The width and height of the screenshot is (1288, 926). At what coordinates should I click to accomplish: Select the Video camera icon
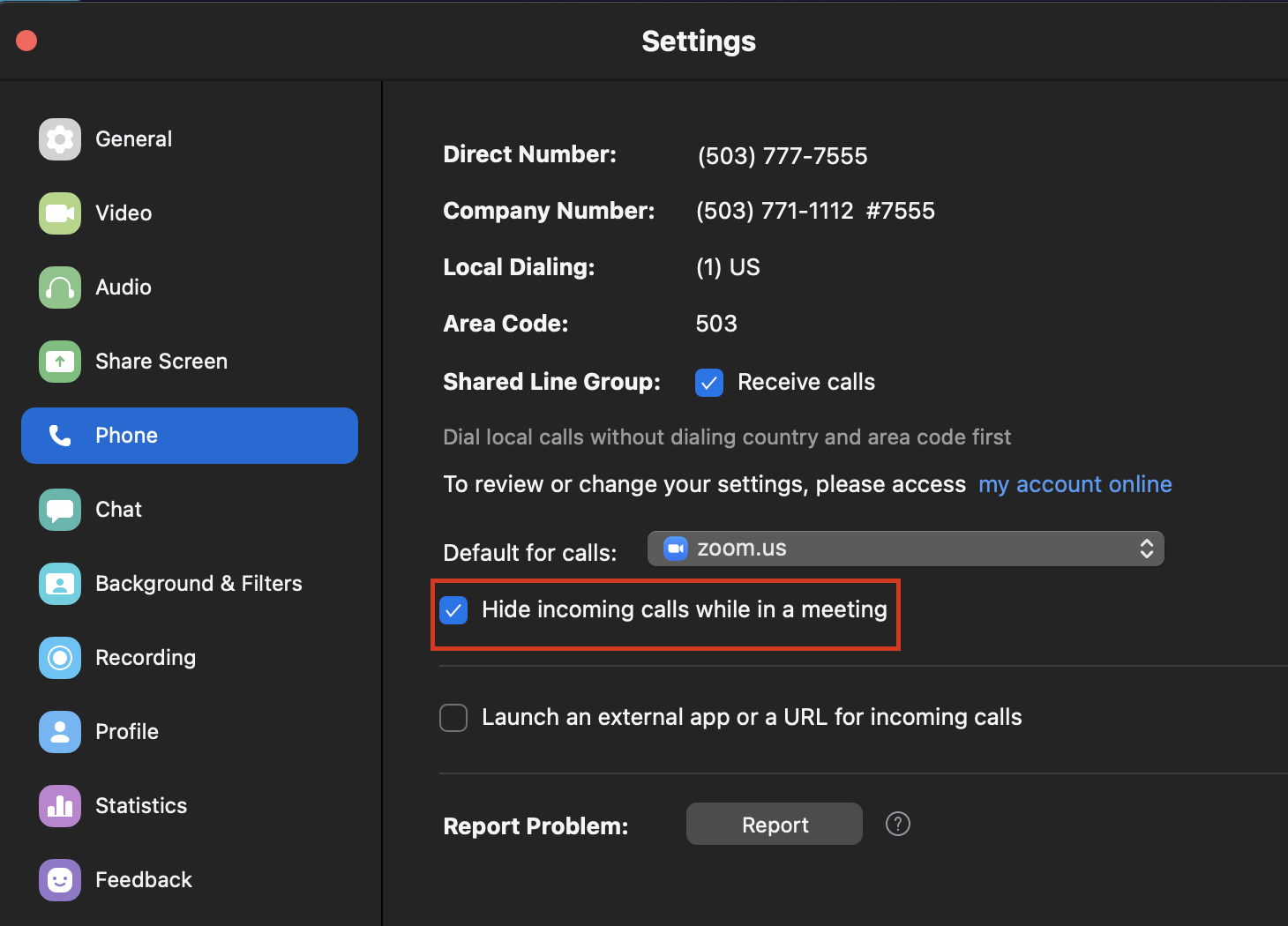click(x=60, y=213)
